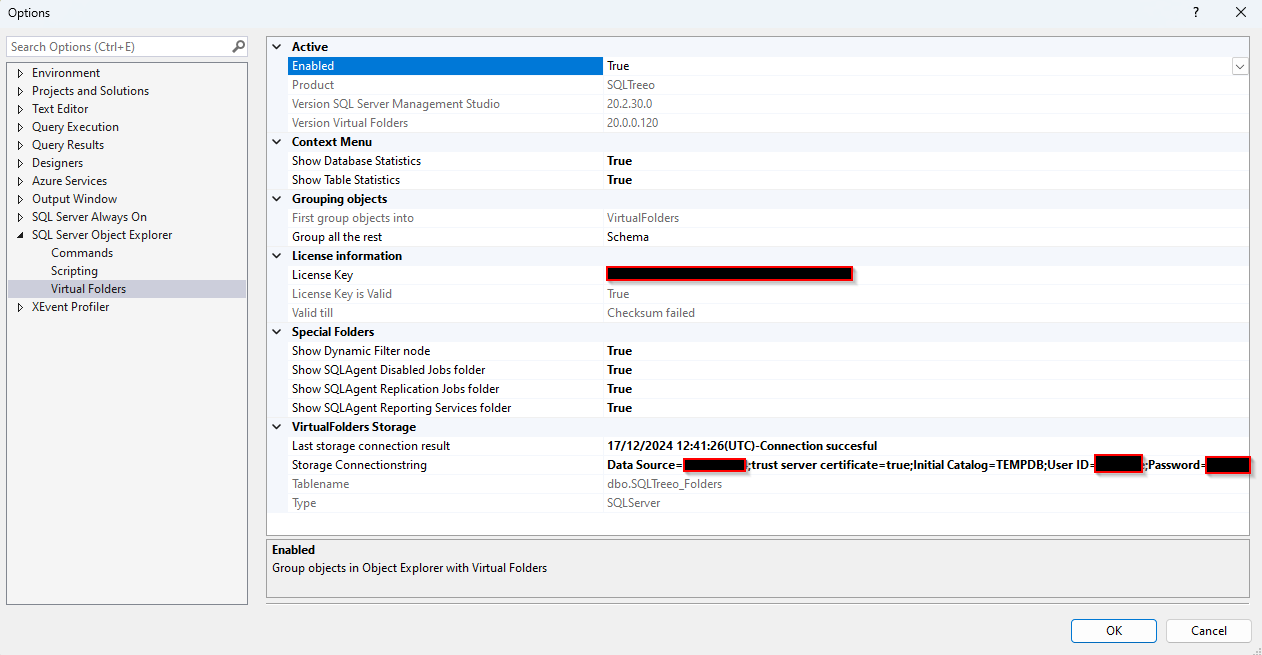The width and height of the screenshot is (1262, 655).
Task: Click SQLAgent Replication Jobs True value
Action: (619, 389)
